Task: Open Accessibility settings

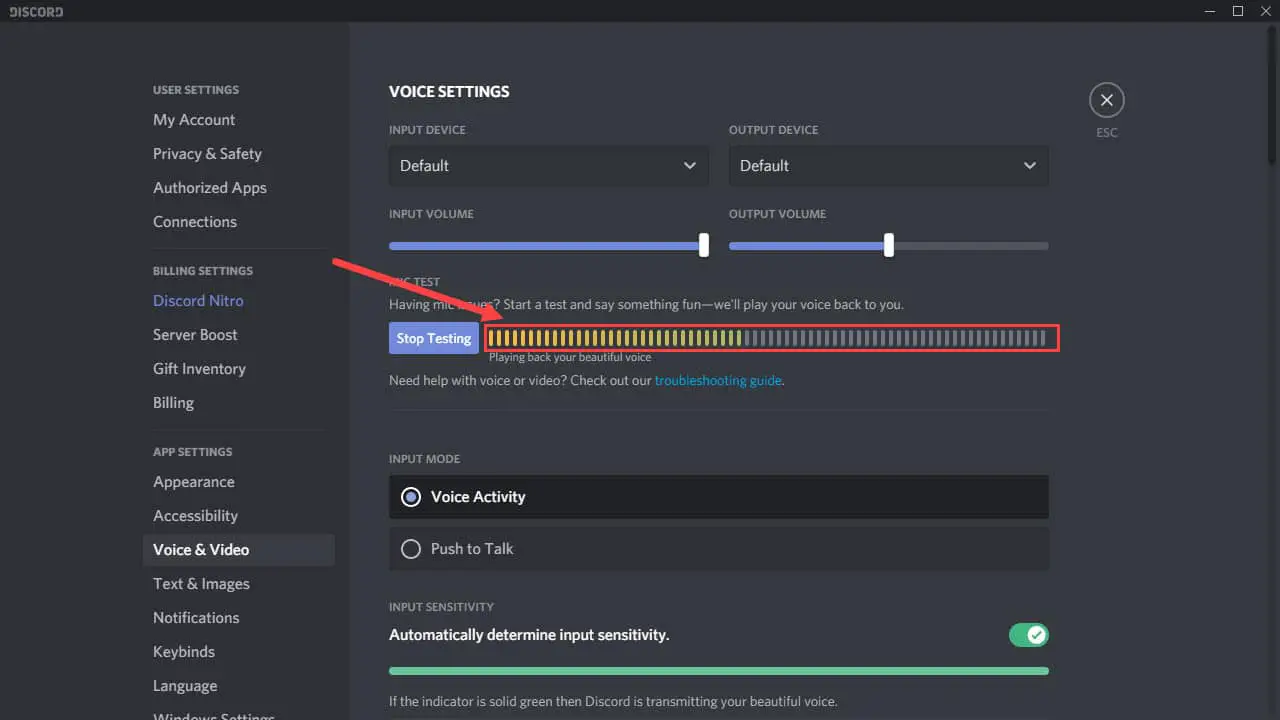Action: click(195, 516)
